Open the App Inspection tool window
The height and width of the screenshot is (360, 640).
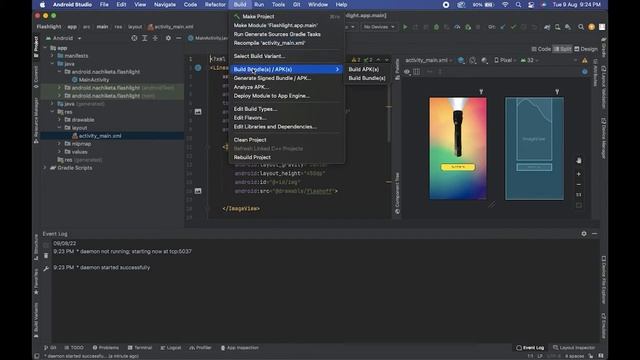click(x=240, y=348)
